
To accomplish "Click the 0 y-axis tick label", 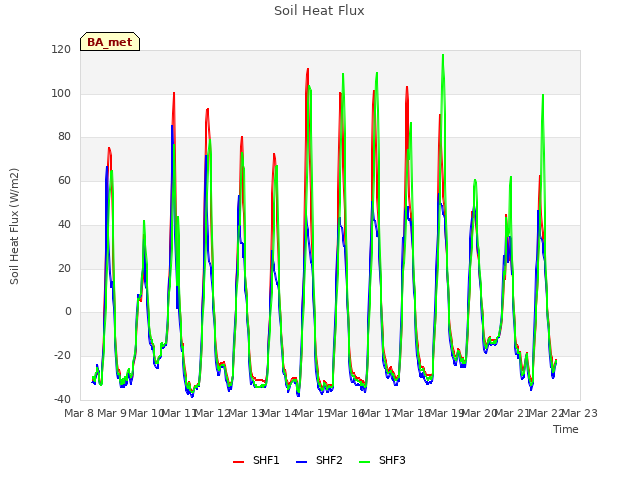I will click(68, 312).
